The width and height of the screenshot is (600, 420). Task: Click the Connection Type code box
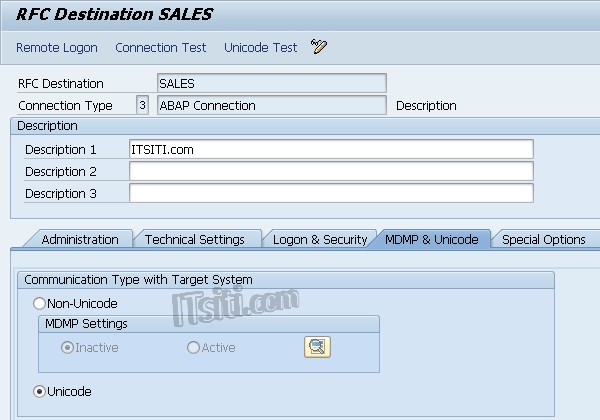[x=142, y=105]
